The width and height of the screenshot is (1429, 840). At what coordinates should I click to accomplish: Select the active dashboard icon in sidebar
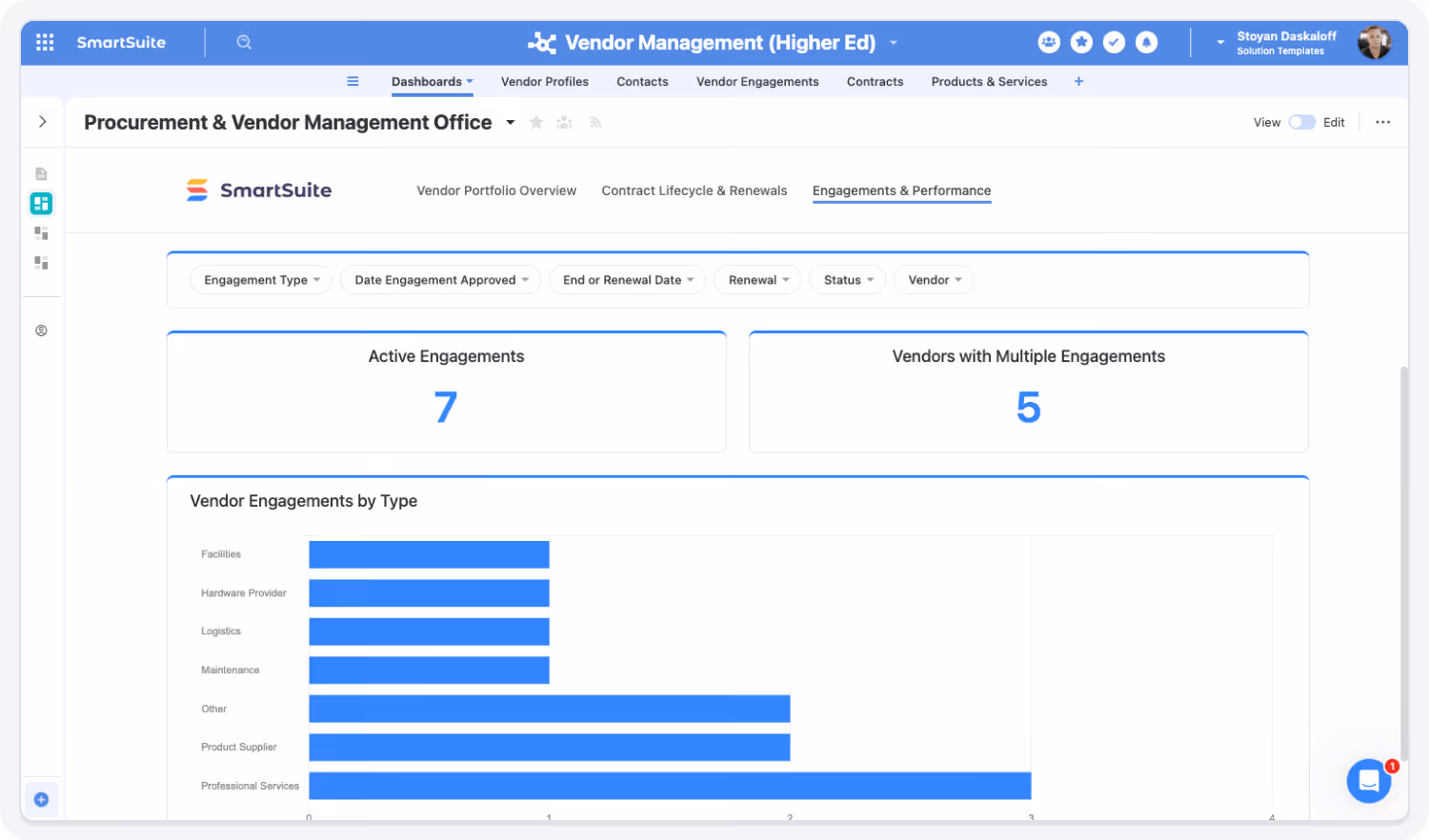41,203
